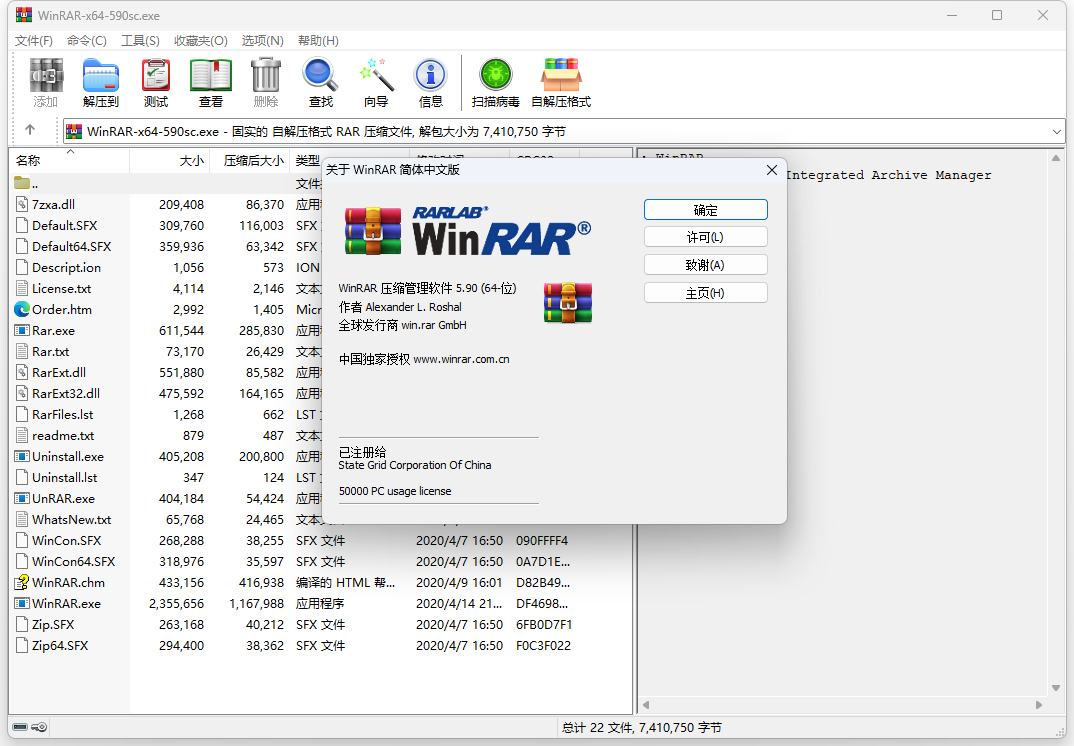This screenshot has width=1074, height=746.
Task: Select the DLL icon of RarExt.dll
Action: tap(22, 373)
